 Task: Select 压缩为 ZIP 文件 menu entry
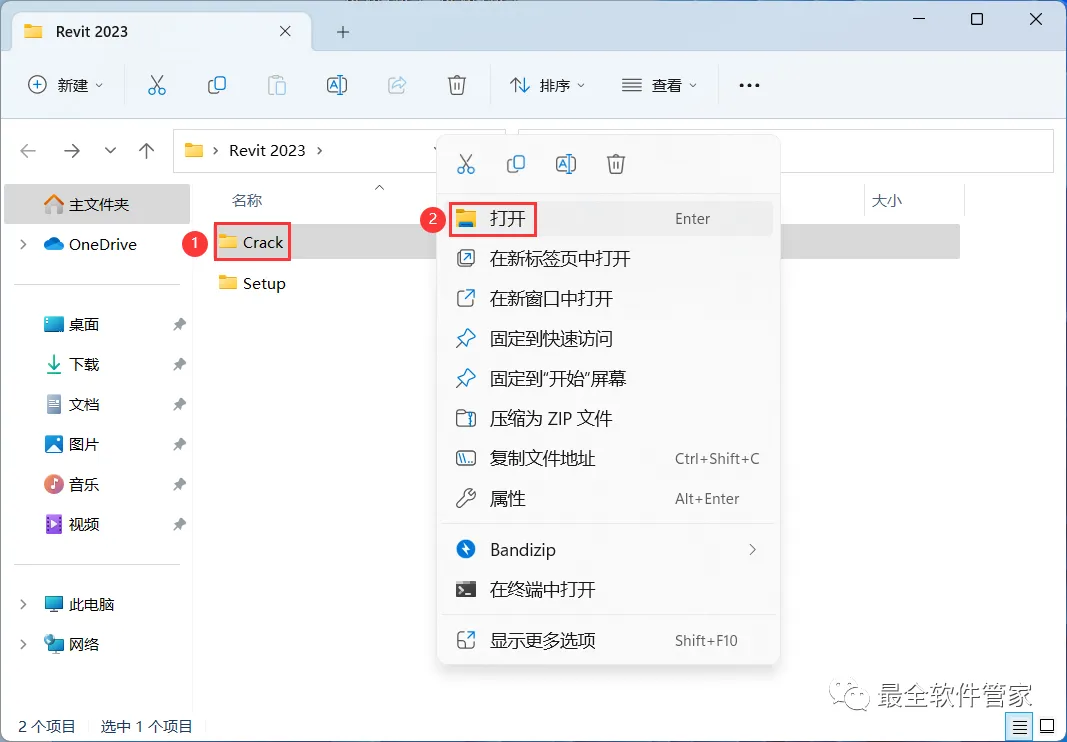pyautogui.click(x=608, y=418)
